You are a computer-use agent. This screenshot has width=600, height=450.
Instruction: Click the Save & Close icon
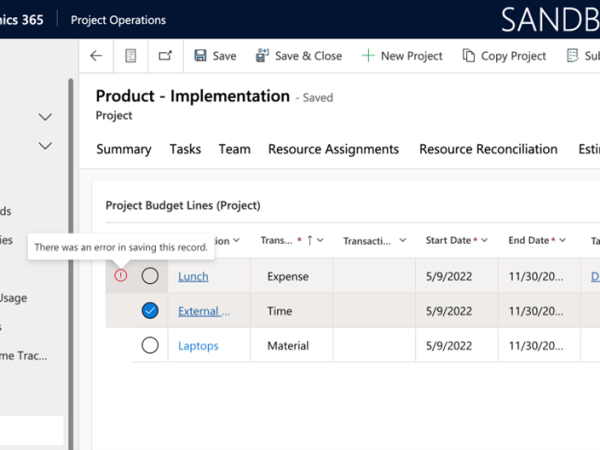click(x=262, y=56)
